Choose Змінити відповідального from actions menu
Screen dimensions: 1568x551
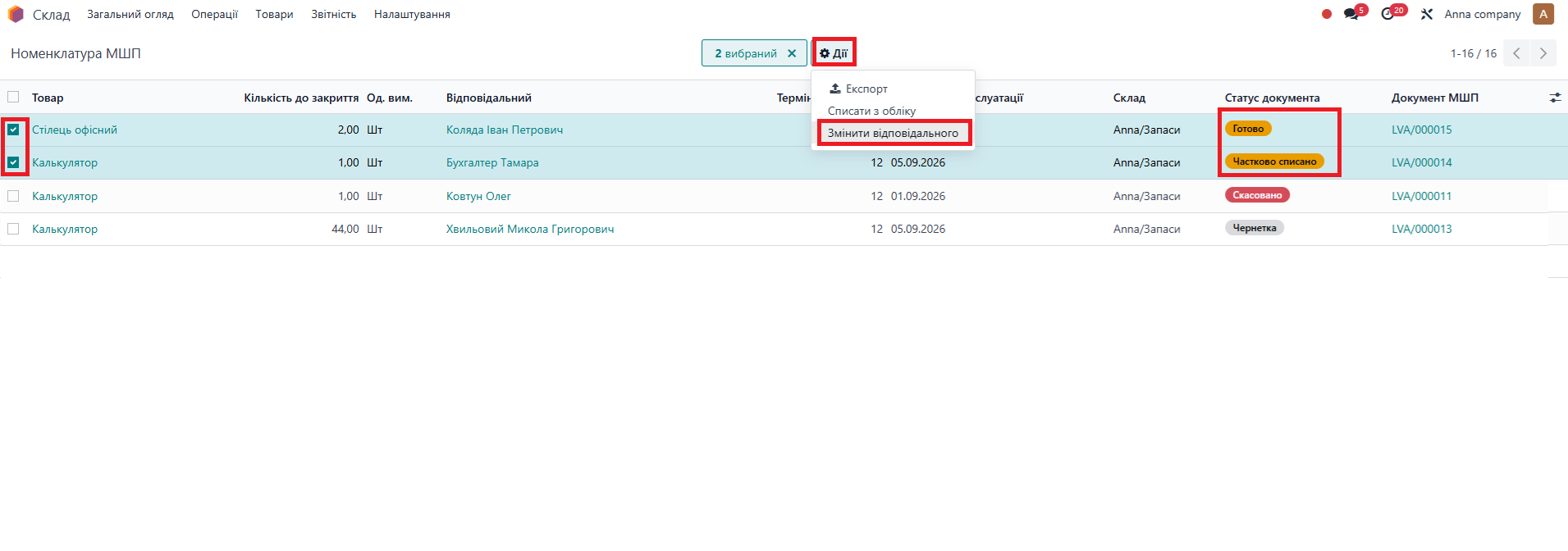click(893, 133)
